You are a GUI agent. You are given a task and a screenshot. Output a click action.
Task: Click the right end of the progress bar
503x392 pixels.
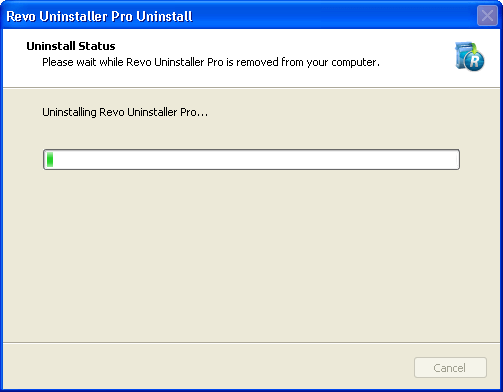tap(456, 159)
